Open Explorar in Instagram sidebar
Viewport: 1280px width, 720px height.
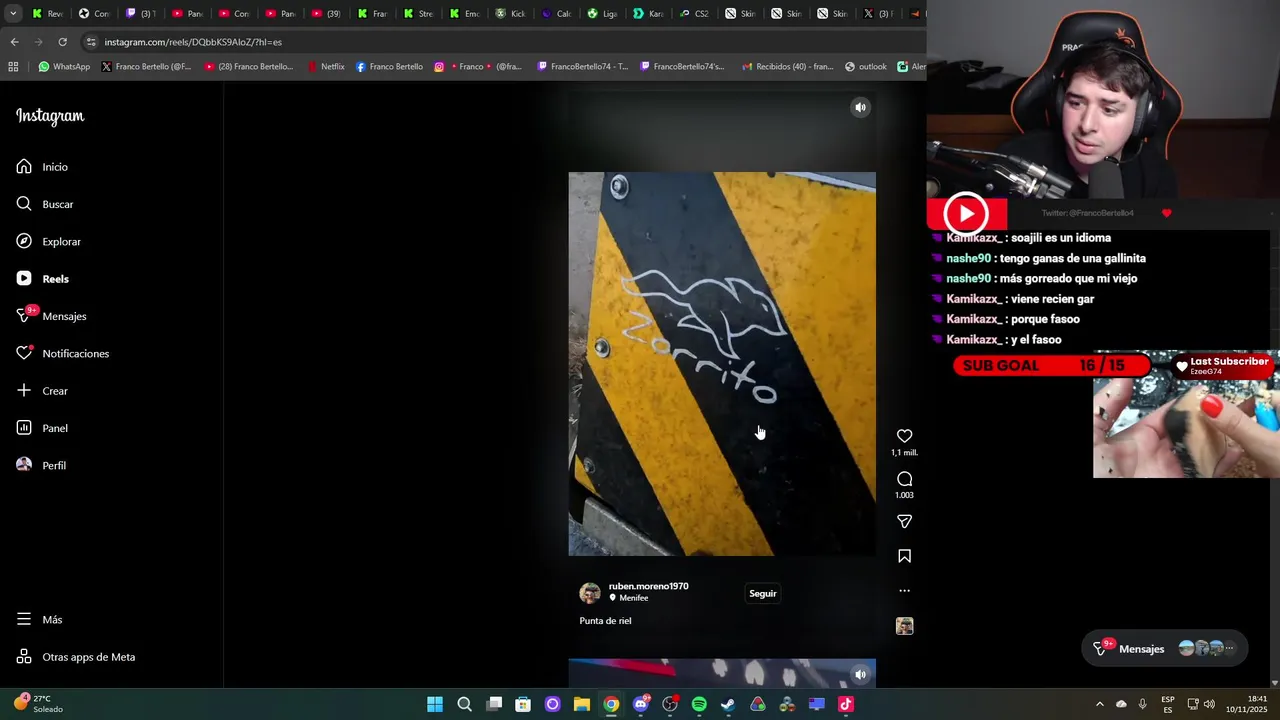click(48, 241)
